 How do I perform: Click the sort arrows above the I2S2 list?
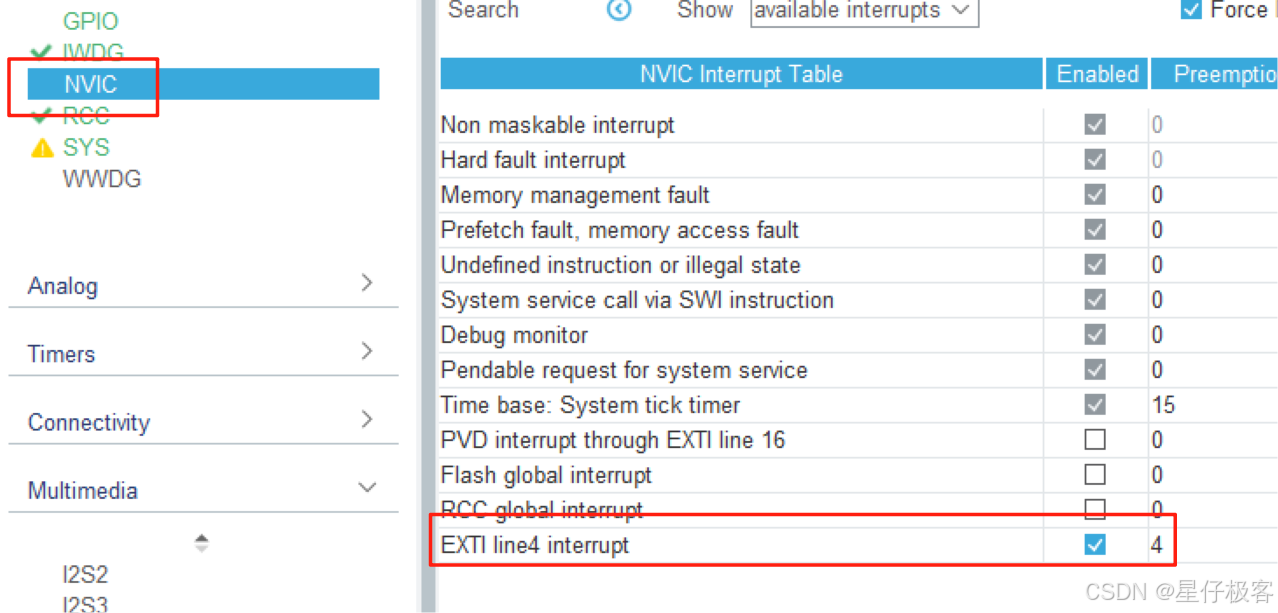(201, 542)
